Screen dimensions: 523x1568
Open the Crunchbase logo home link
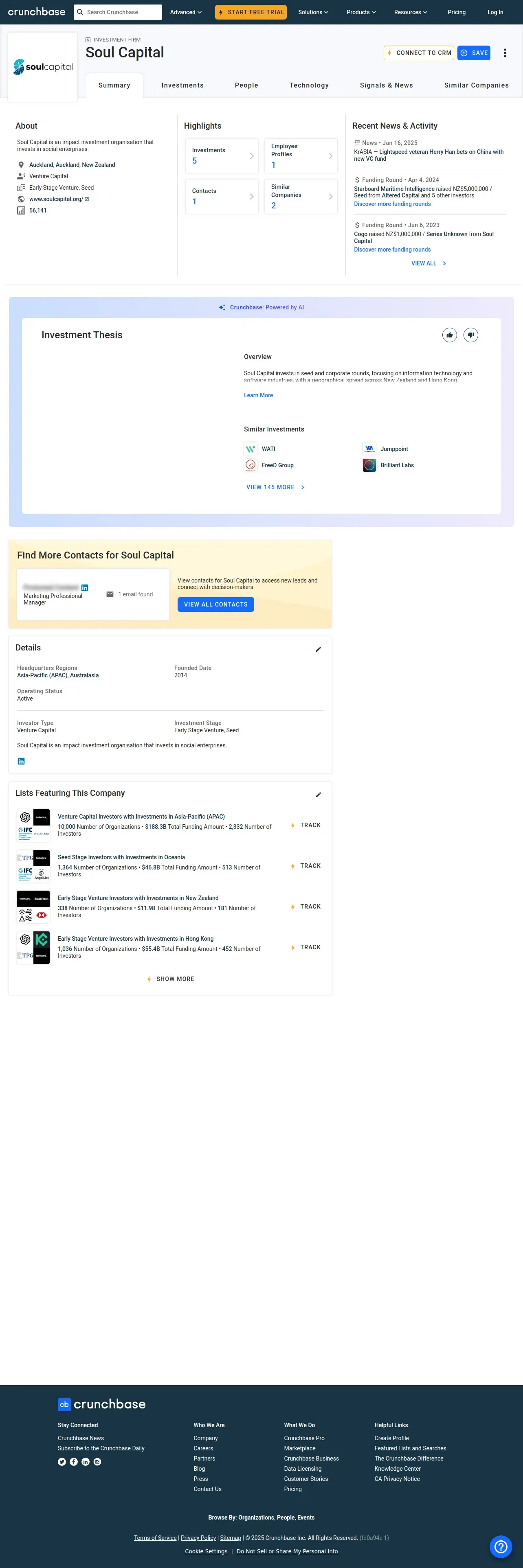pos(37,11)
